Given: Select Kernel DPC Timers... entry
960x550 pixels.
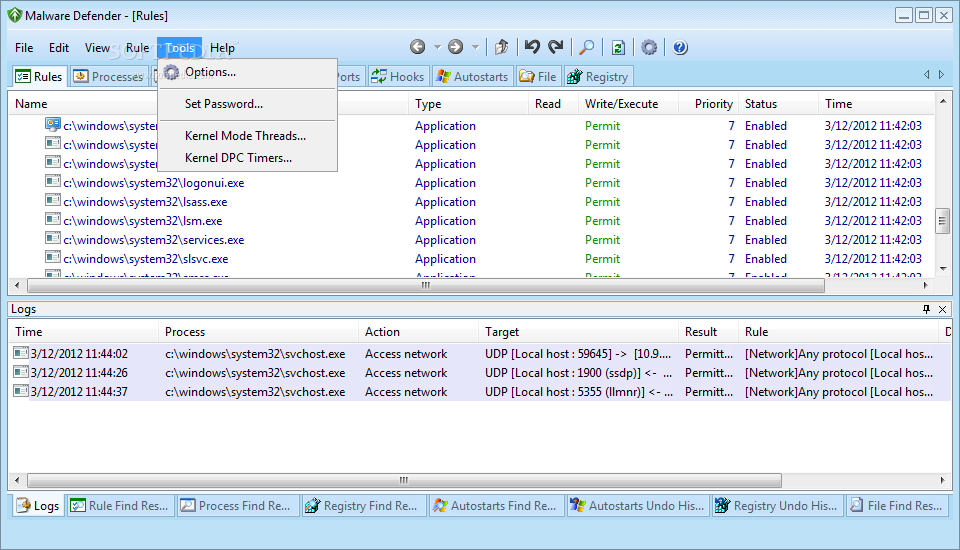Looking at the screenshot, I should [247, 158].
